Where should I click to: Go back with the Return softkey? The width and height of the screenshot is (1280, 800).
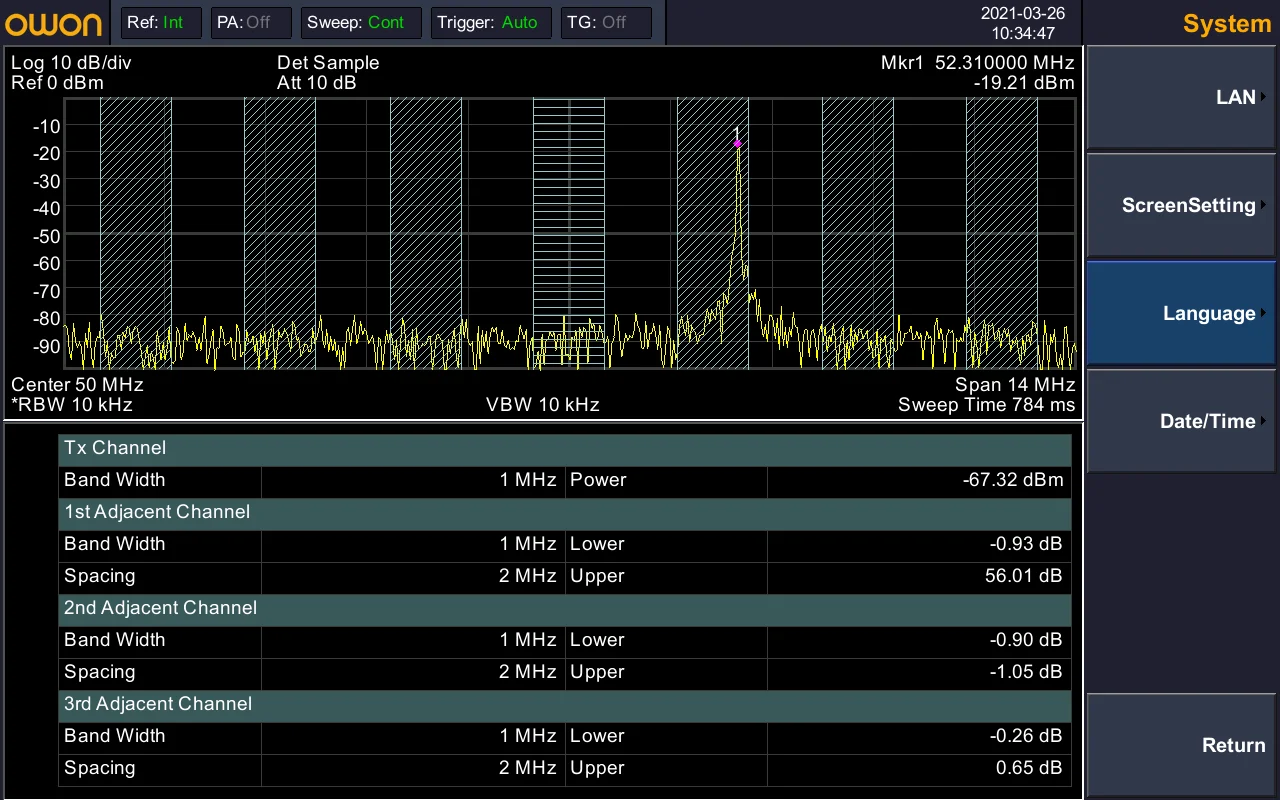click(1182, 745)
